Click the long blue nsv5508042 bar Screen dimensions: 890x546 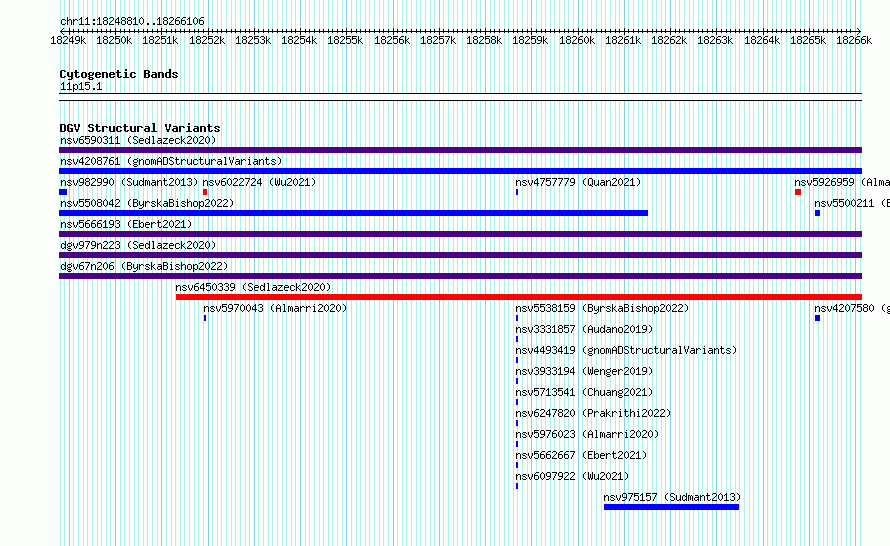354,213
